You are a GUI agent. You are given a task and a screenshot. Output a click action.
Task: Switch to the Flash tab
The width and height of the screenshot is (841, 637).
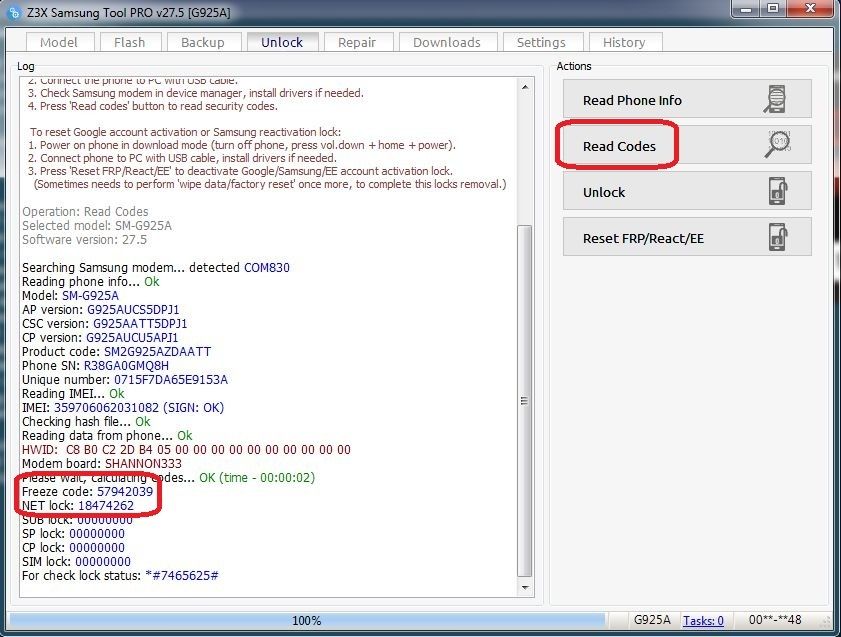pyautogui.click(x=129, y=42)
